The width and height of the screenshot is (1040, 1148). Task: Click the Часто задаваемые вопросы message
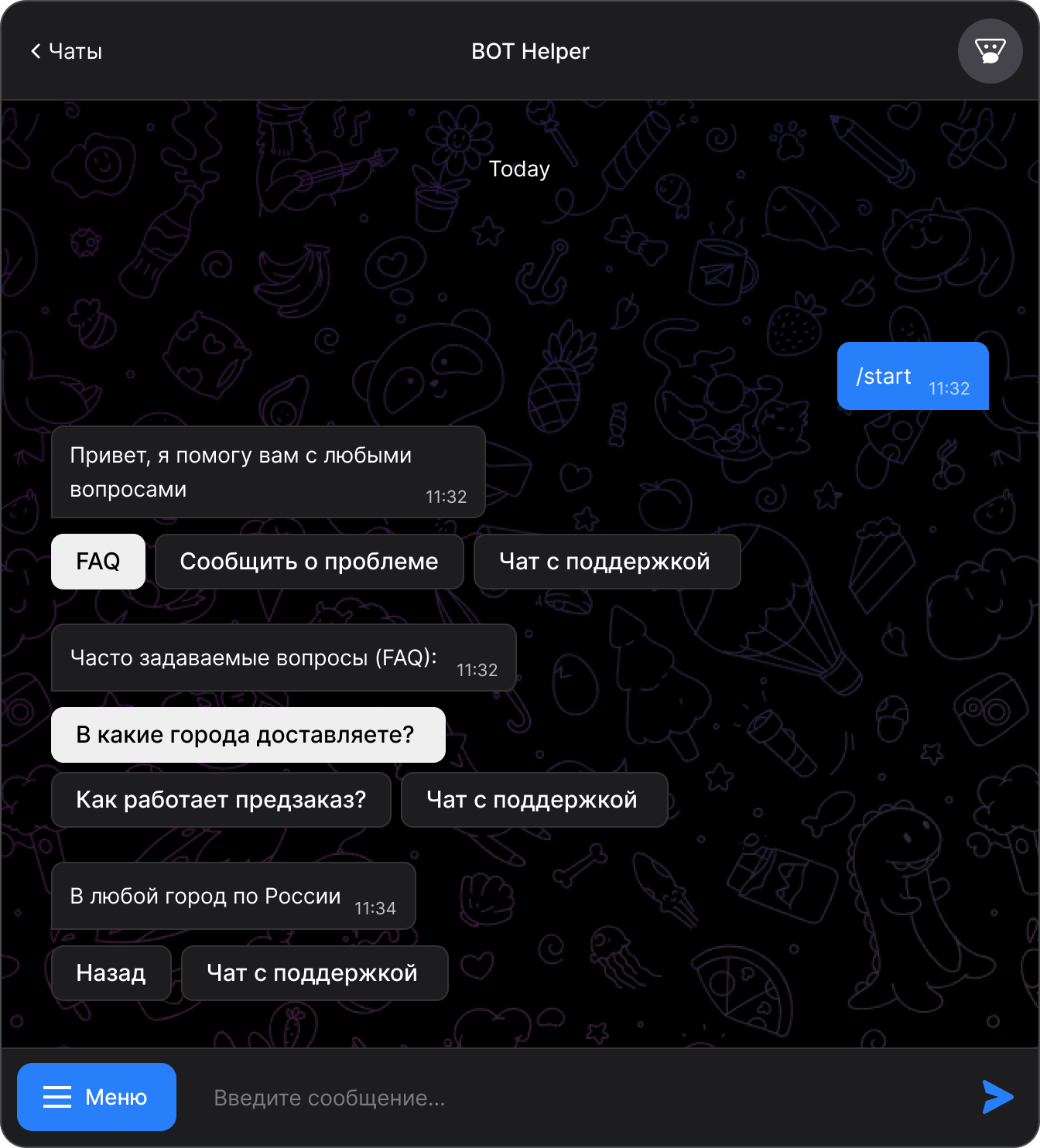point(284,658)
